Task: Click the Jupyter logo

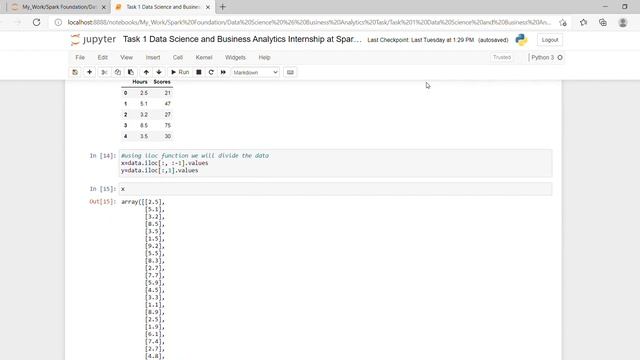Action: (x=93, y=40)
